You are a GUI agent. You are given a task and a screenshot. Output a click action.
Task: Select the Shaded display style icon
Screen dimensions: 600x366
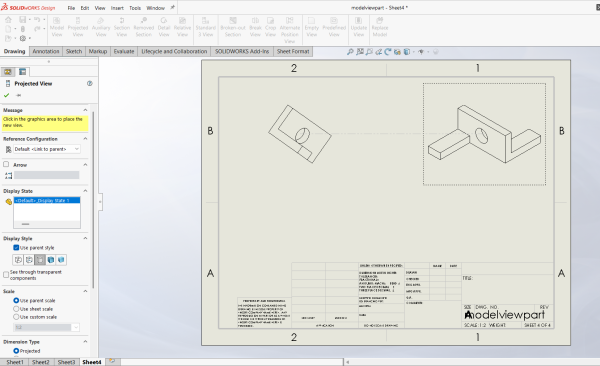tap(61, 260)
